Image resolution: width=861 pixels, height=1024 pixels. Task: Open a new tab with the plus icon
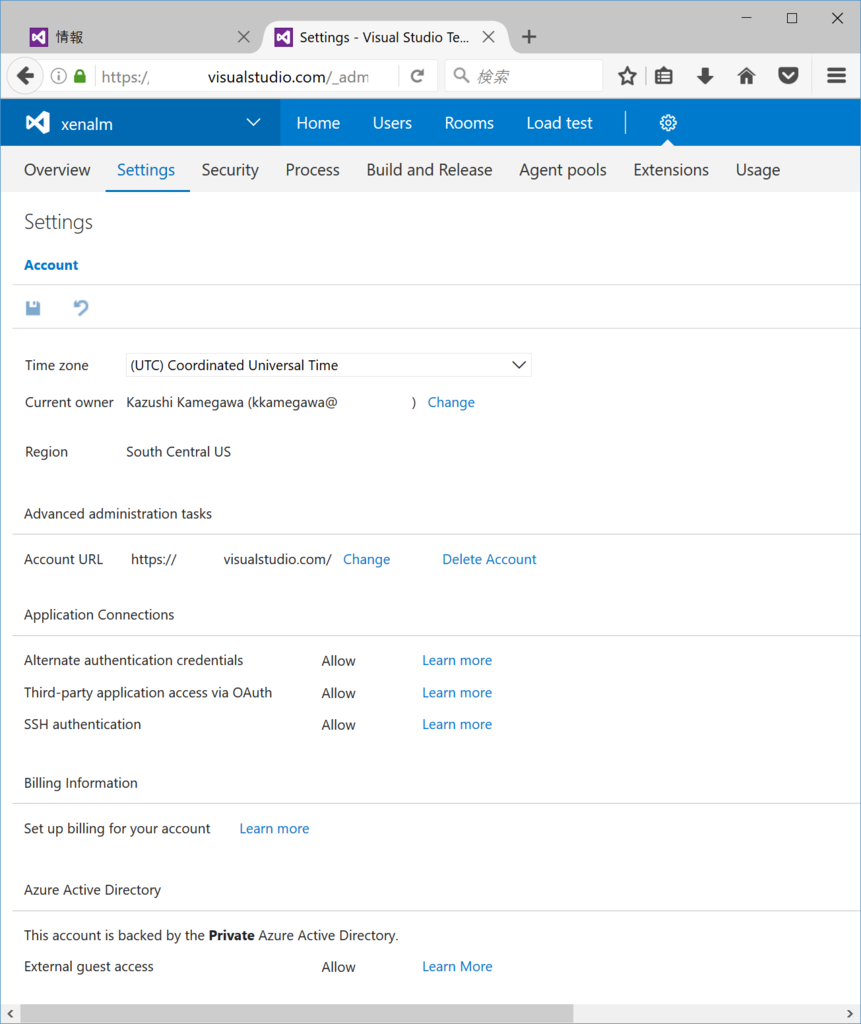529,37
